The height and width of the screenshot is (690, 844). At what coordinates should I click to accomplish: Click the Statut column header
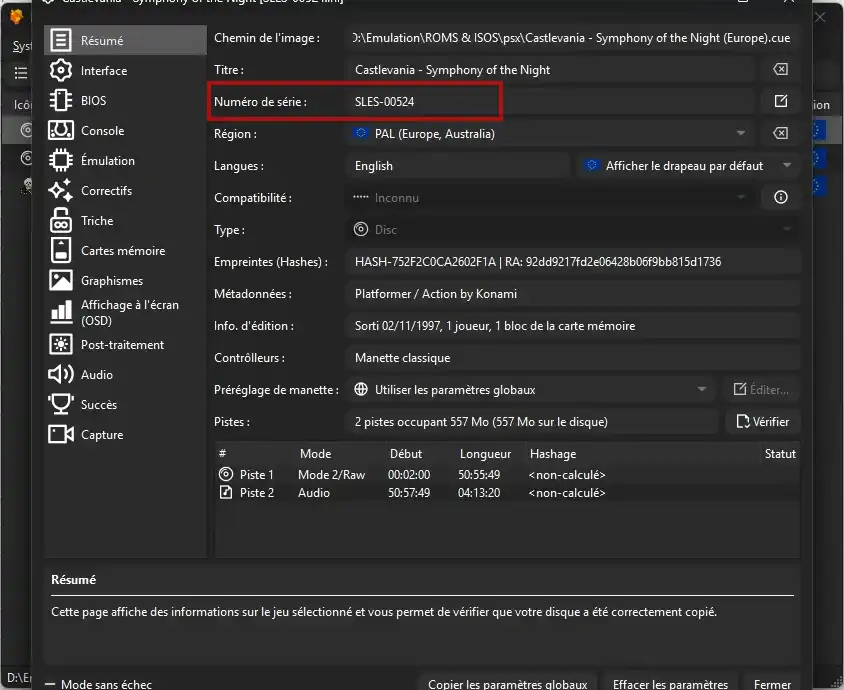pos(780,454)
